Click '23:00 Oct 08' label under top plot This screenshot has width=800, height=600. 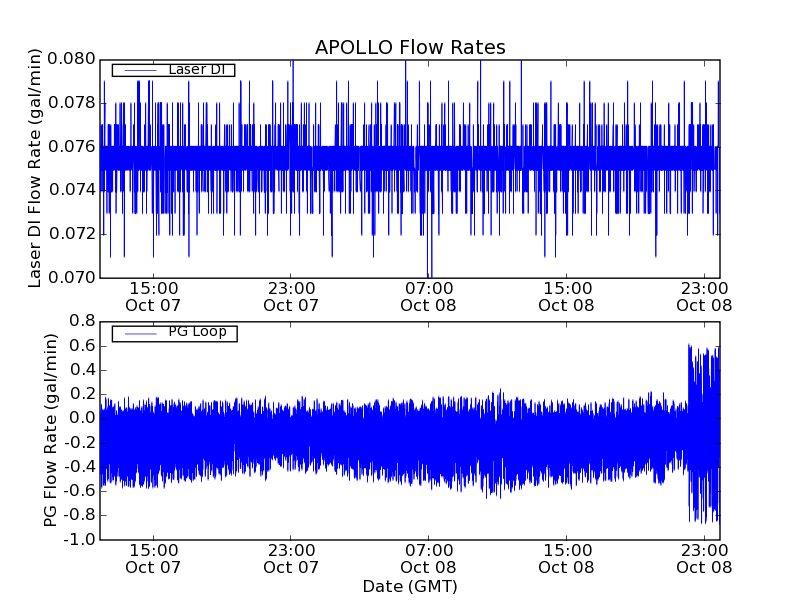[704, 297]
